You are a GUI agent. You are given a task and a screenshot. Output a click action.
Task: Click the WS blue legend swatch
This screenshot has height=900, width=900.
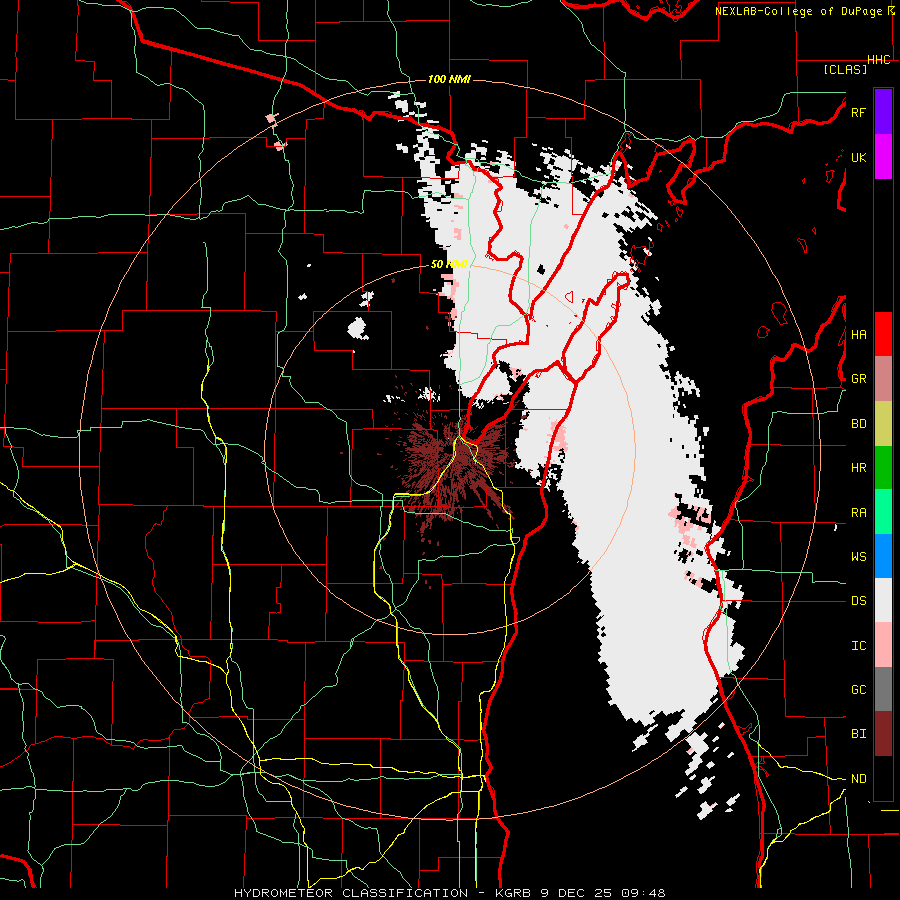(x=883, y=556)
